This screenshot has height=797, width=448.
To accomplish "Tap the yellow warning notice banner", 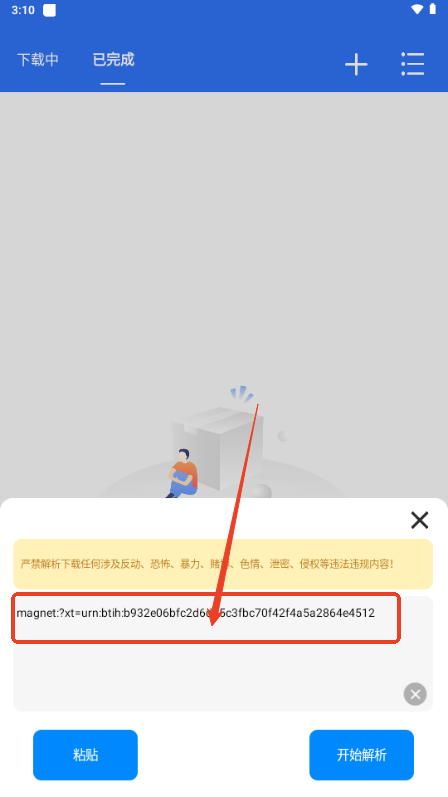I will (x=223, y=564).
